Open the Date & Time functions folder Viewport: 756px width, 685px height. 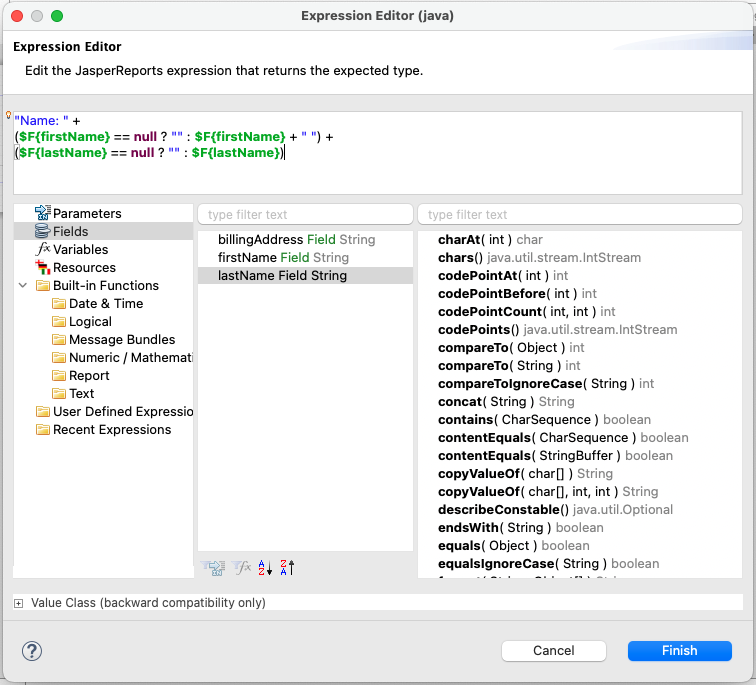pyautogui.click(x=105, y=303)
